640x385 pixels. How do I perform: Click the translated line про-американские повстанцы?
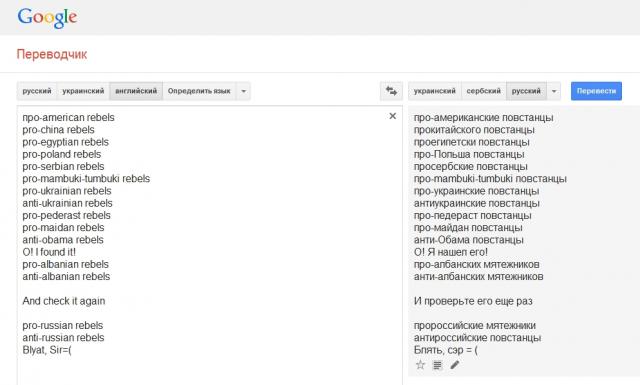tap(484, 118)
